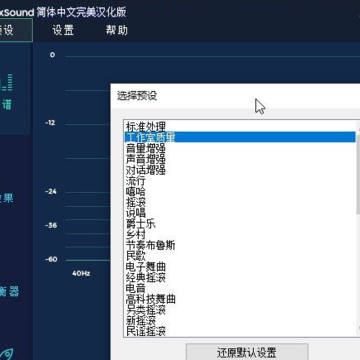Click the rocket icon at sidebar bottom
Image resolution: width=360 pixels, height=360 pixels.
[x=7, y=354]
